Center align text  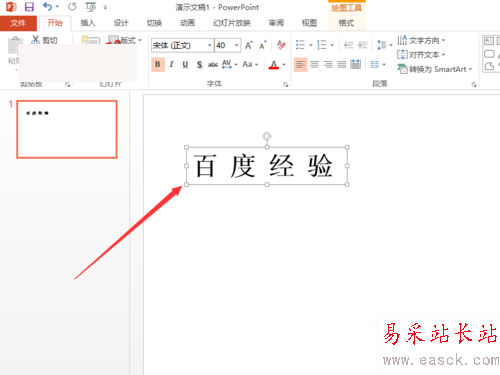(x=314, y=64)
